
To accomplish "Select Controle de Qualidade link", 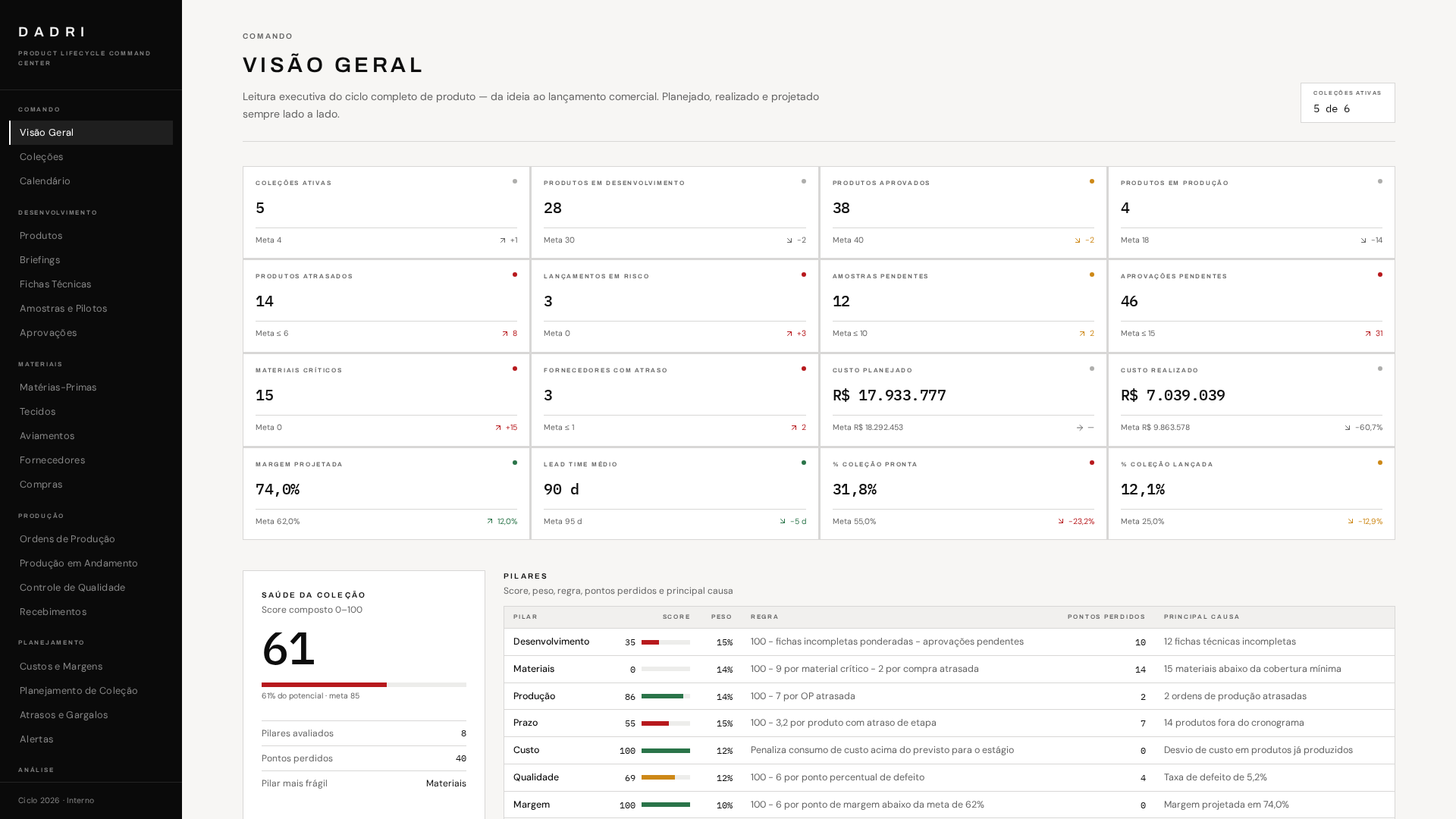I will coord(91,588).
